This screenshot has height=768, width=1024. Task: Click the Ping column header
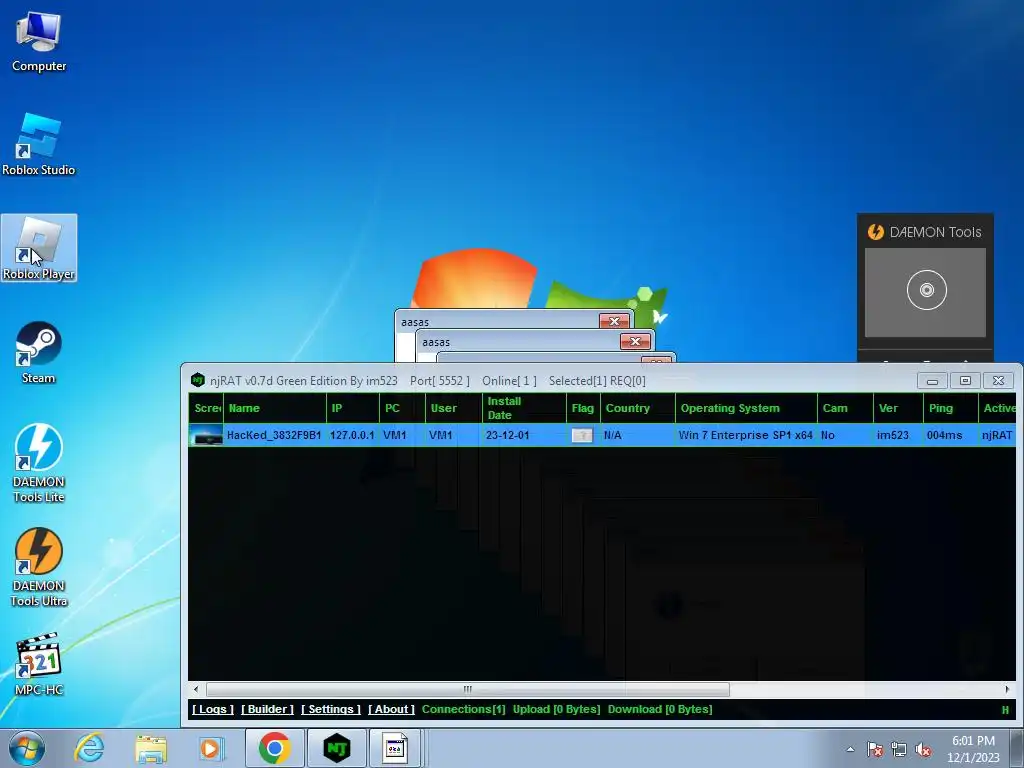pyautogui.click(x=950, y=408)
